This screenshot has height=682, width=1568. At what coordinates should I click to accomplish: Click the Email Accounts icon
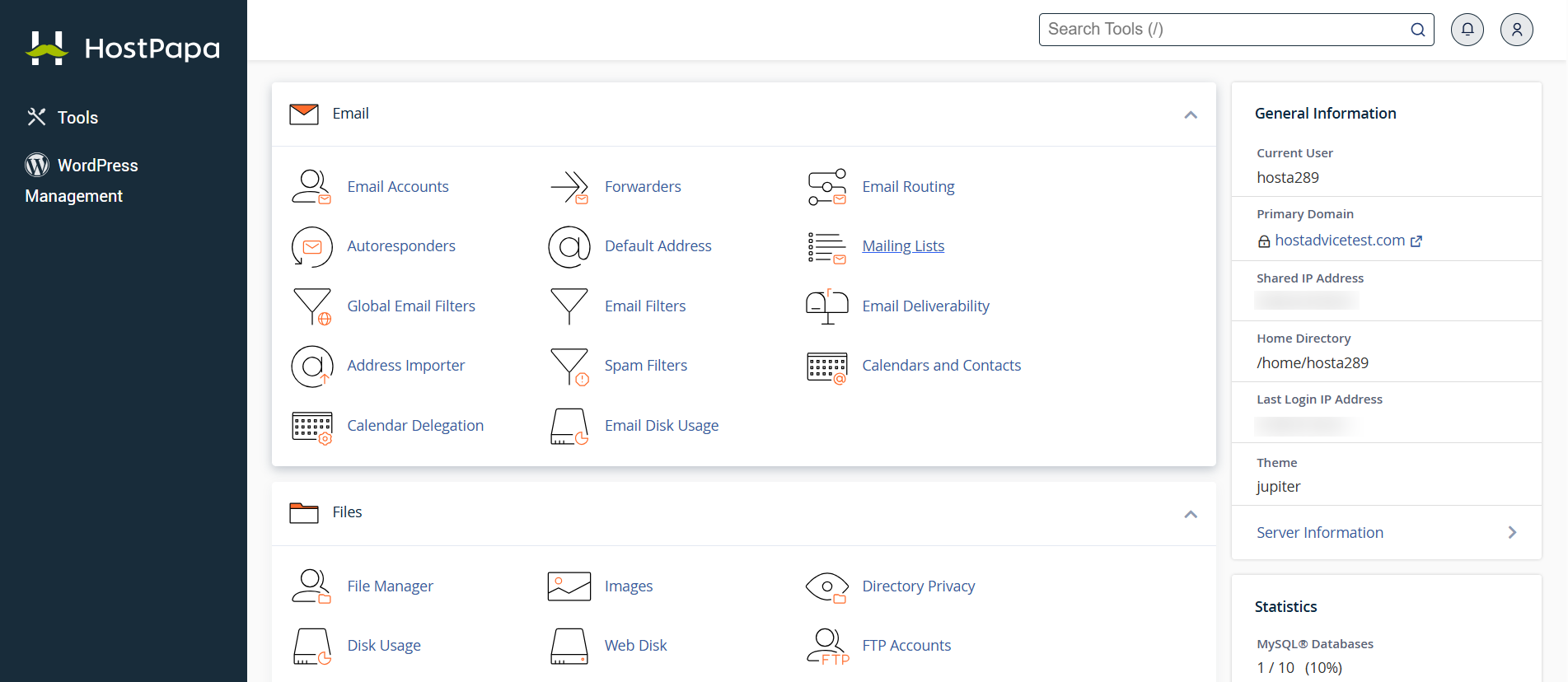click(x=311, y=187)
